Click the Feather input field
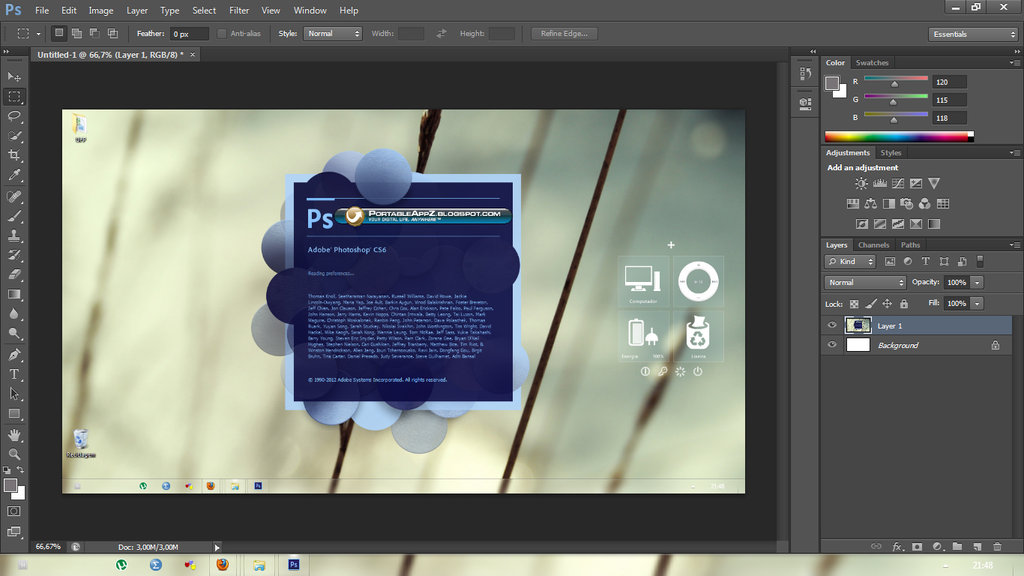Viewport: 1024px width, 576px height. (x=189, y=34)
